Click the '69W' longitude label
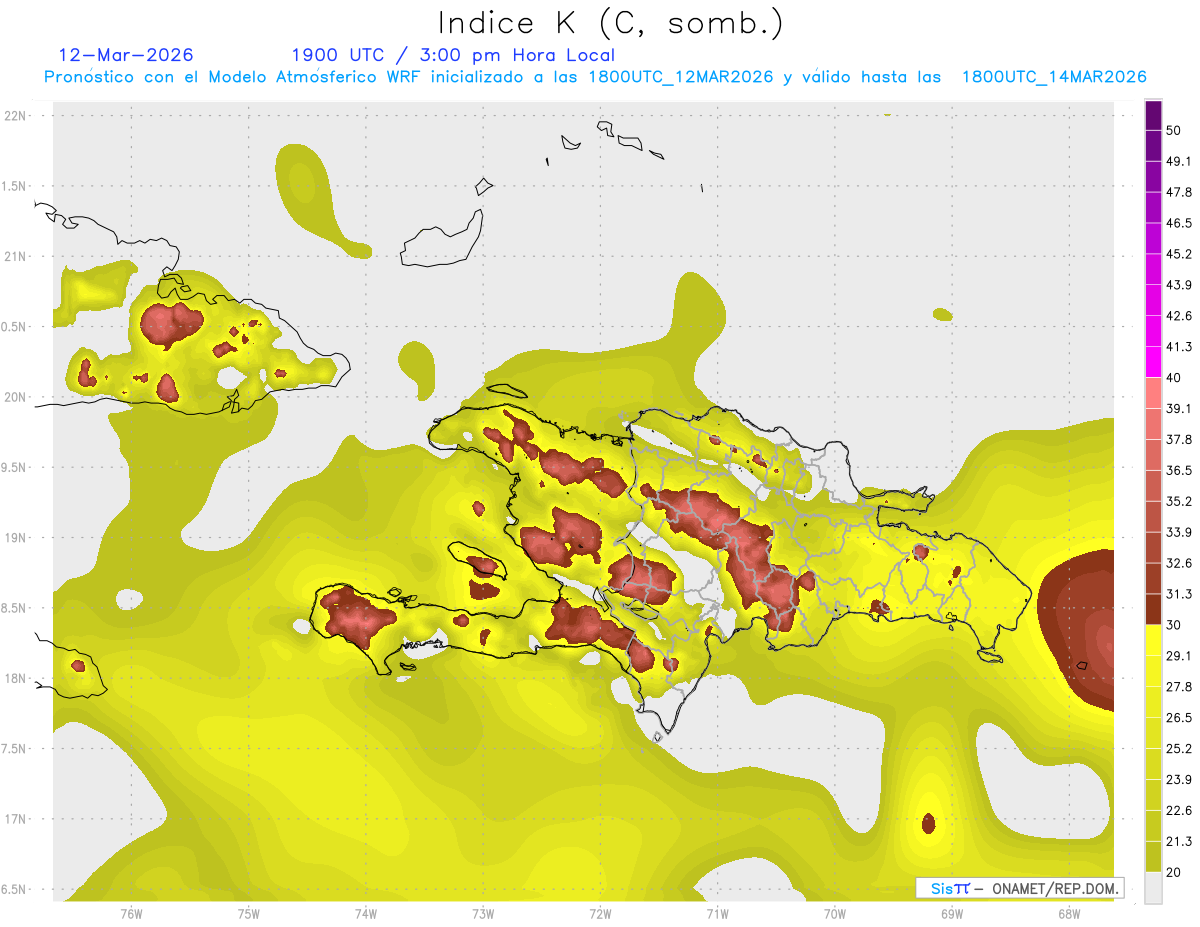 (x=952, y=912)
